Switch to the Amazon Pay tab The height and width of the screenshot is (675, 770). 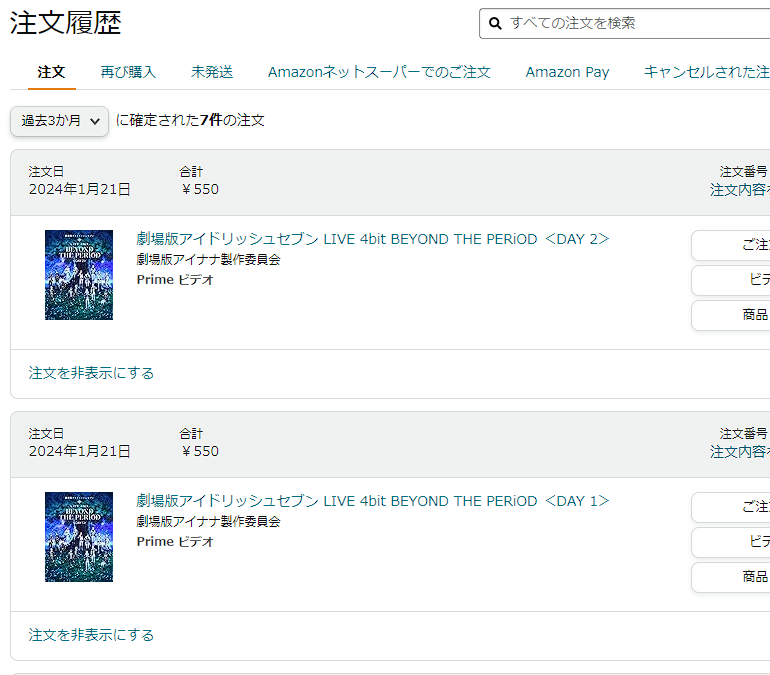click(x=567, y=72)
